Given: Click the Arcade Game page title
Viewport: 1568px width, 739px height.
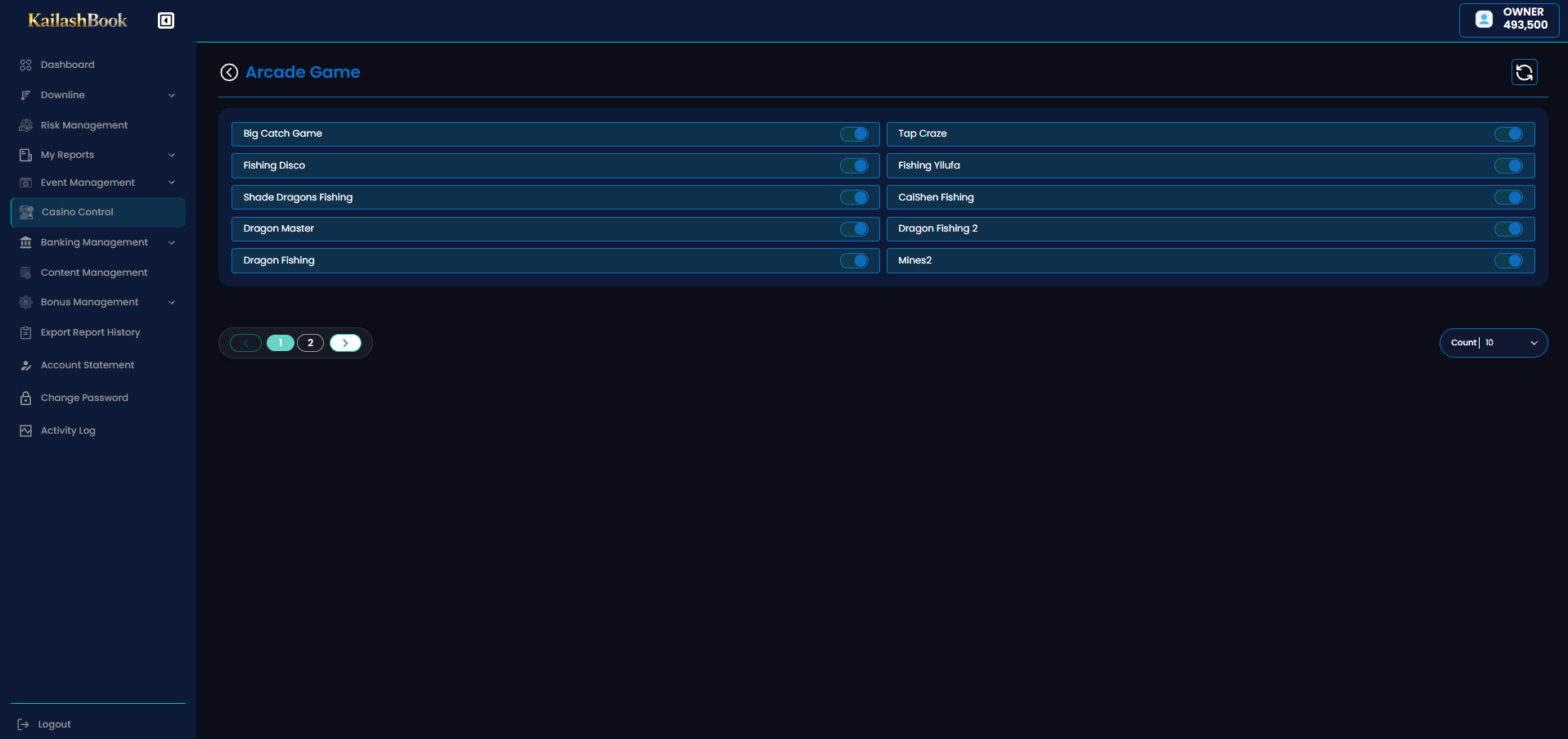Looking at the screenshot, I should [303, 72].
